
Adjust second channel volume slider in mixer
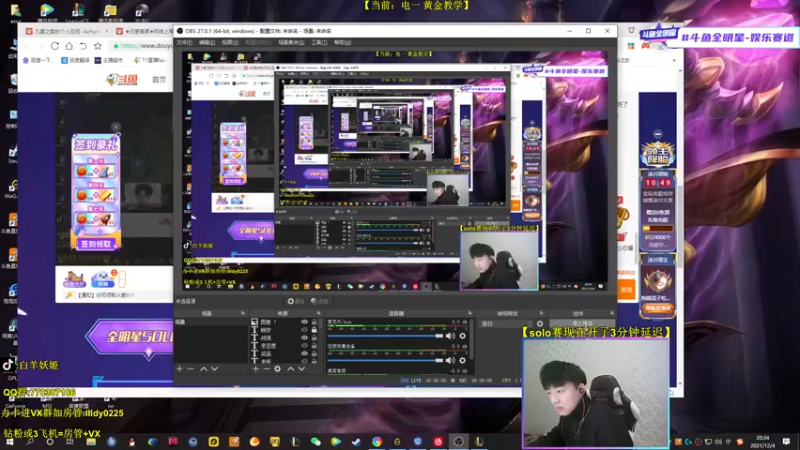(386, 360)
